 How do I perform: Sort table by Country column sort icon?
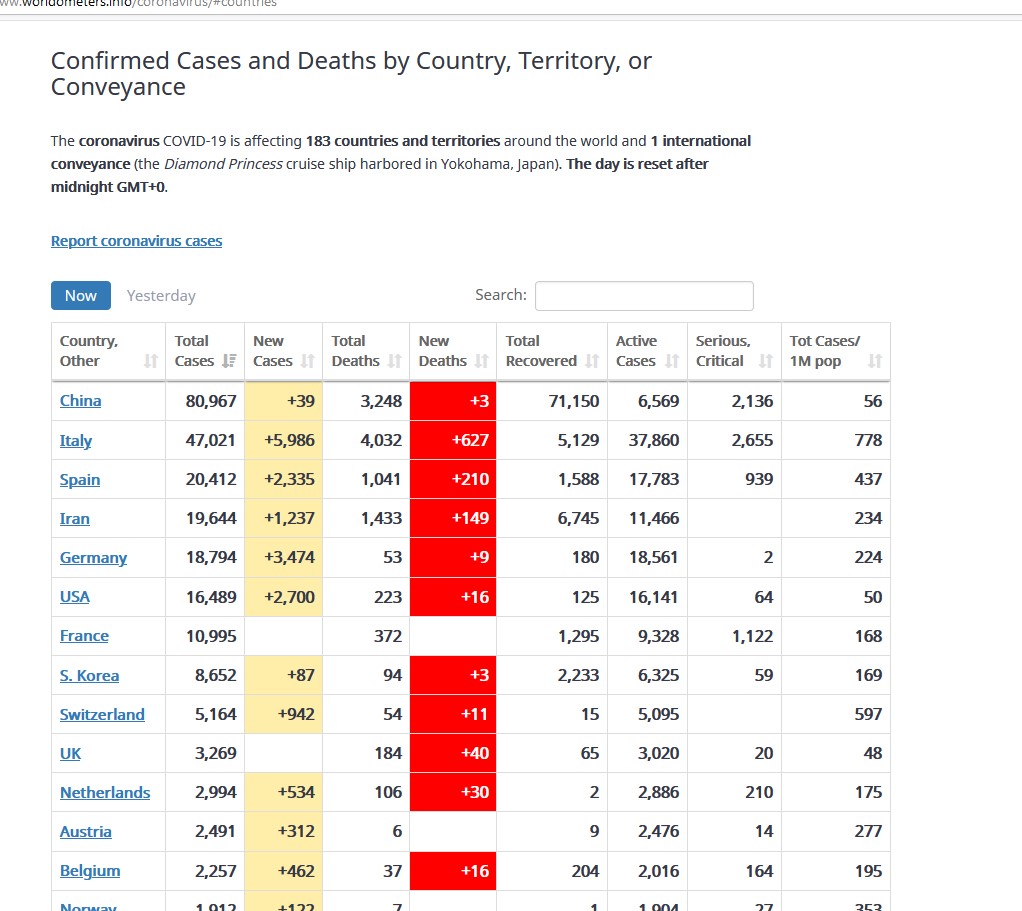click(151, 361)
